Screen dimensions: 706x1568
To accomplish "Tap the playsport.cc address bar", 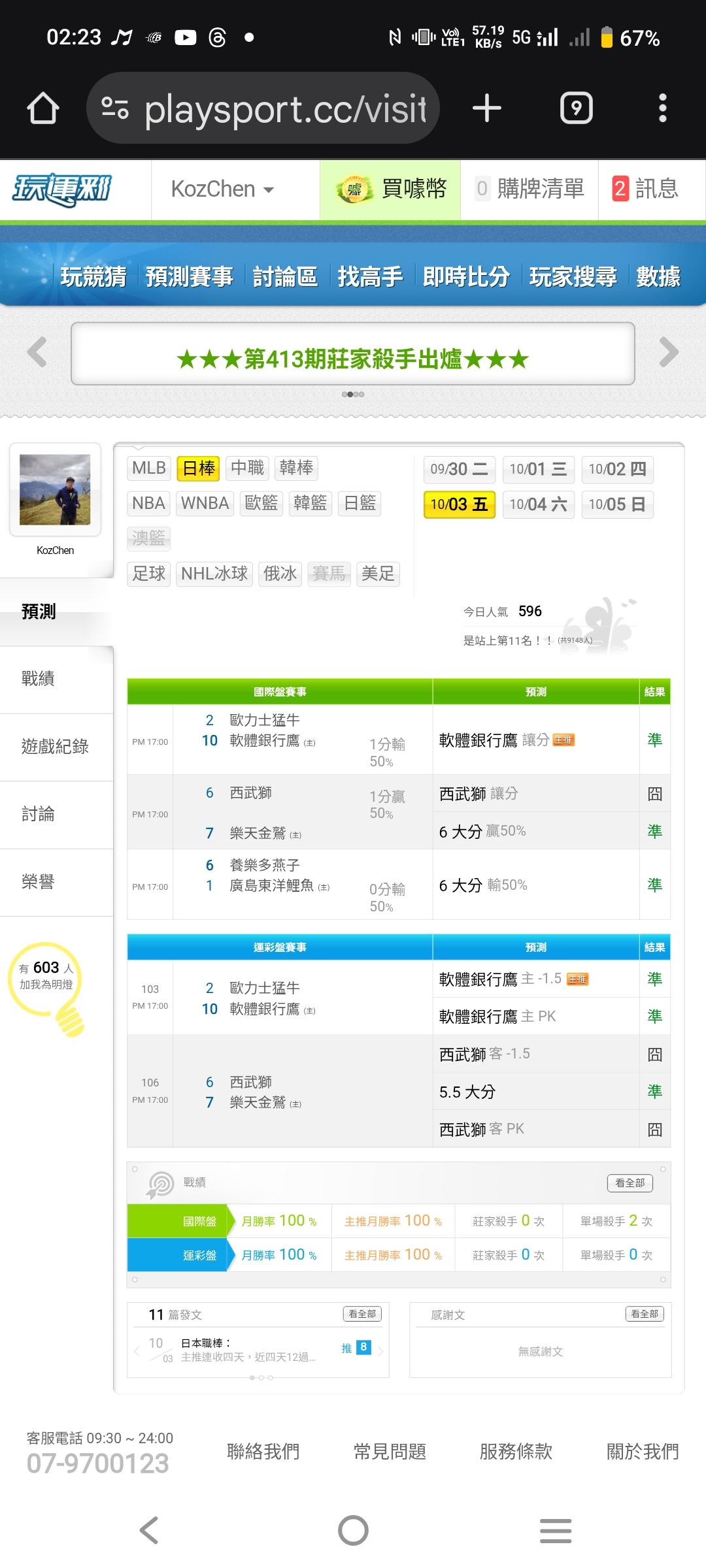I will (x=263, y=108).
